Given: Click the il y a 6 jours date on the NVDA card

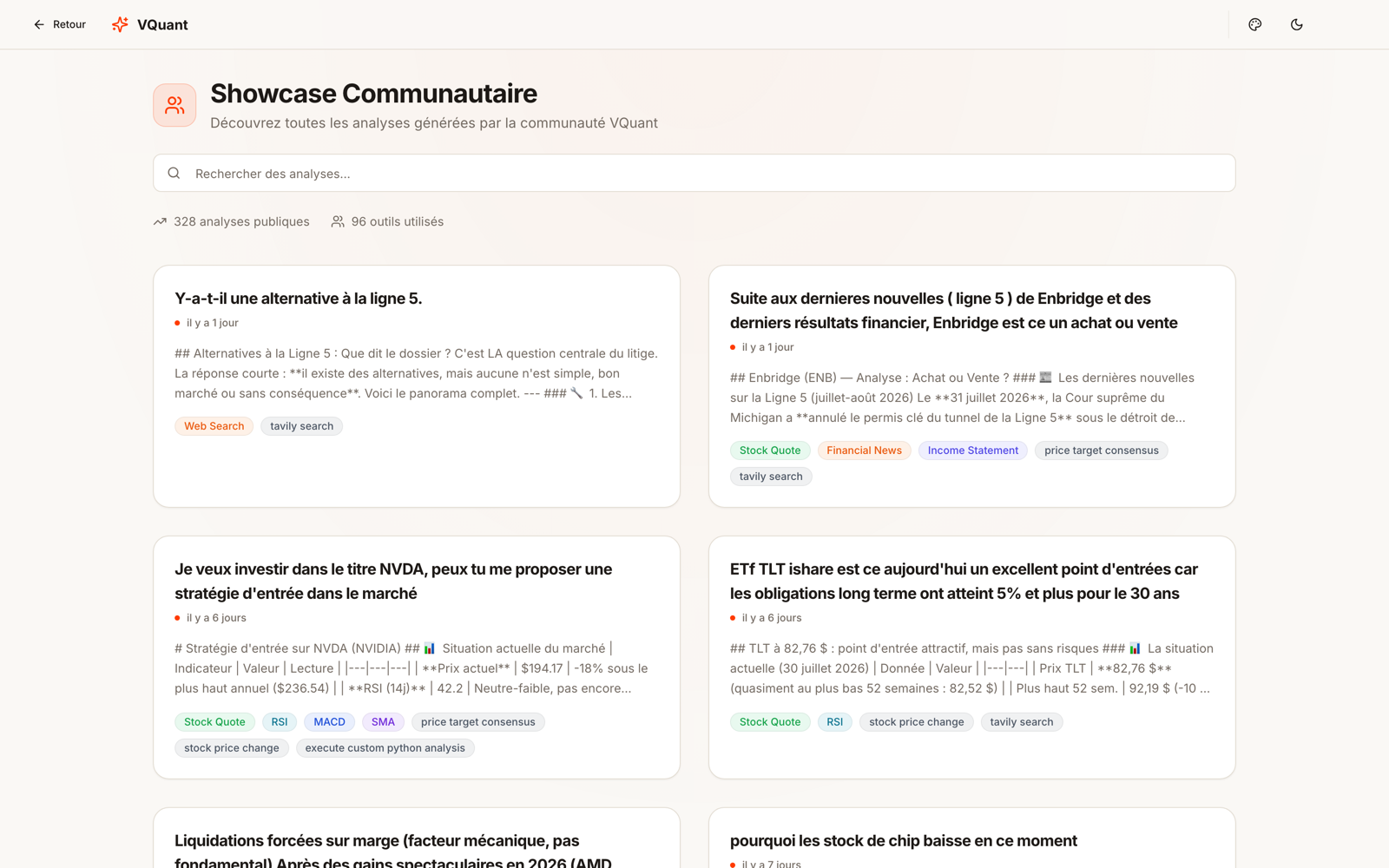Looking at the screenshot, I should (x=216, y=618).
